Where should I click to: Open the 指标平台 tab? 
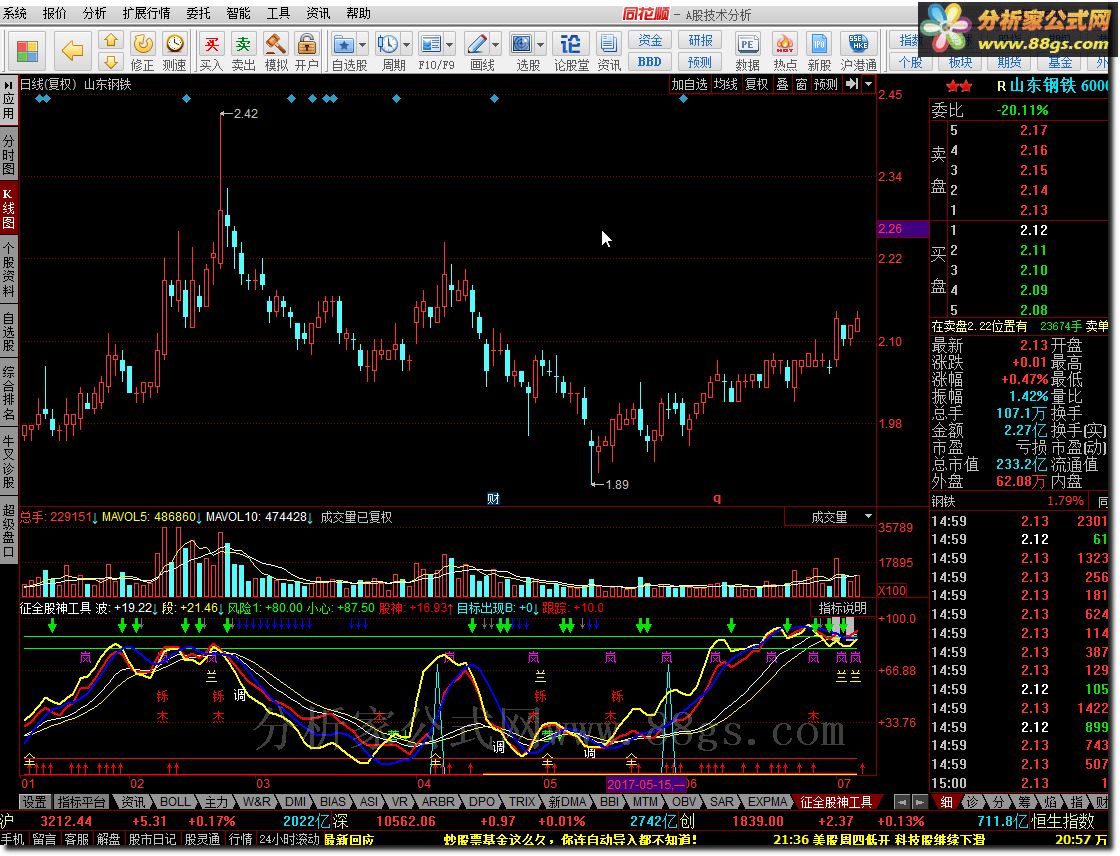tap(81, 802)
